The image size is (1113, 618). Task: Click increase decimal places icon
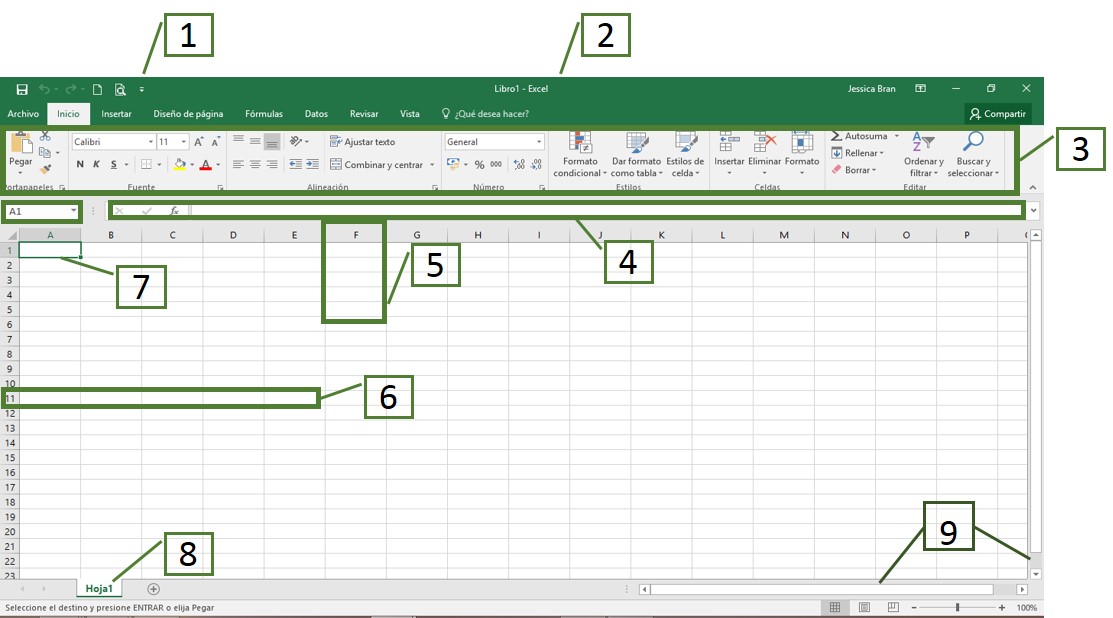[x=520, y=165]
